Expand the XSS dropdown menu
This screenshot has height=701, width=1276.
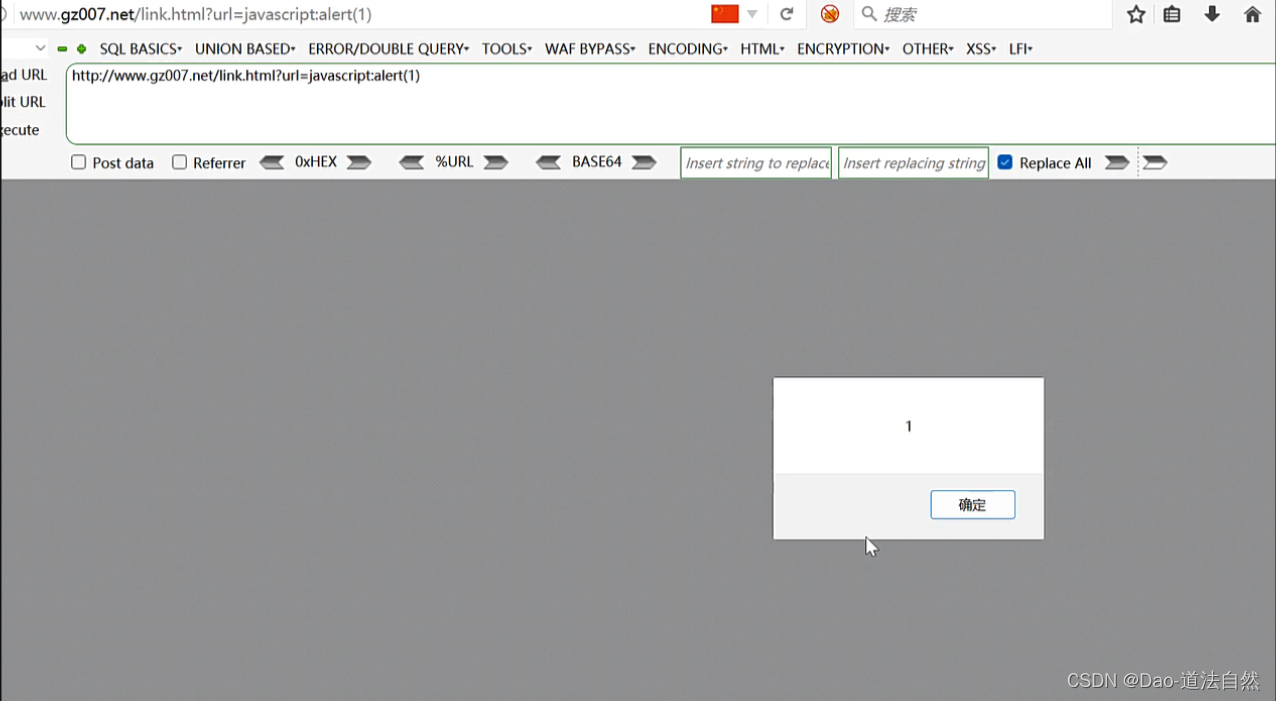(x=980, y=48)
